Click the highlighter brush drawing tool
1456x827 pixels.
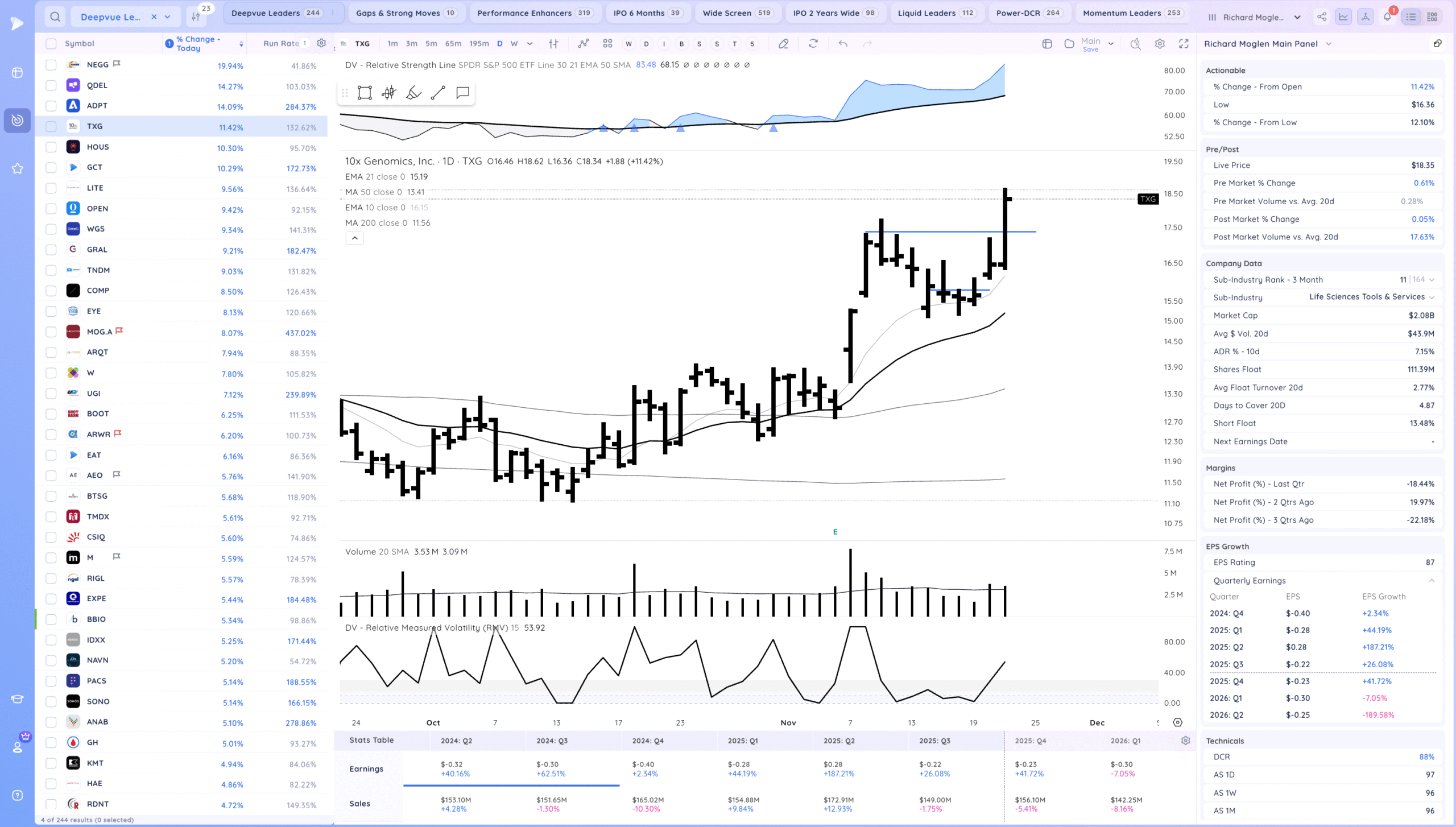[x=413, y=93]
